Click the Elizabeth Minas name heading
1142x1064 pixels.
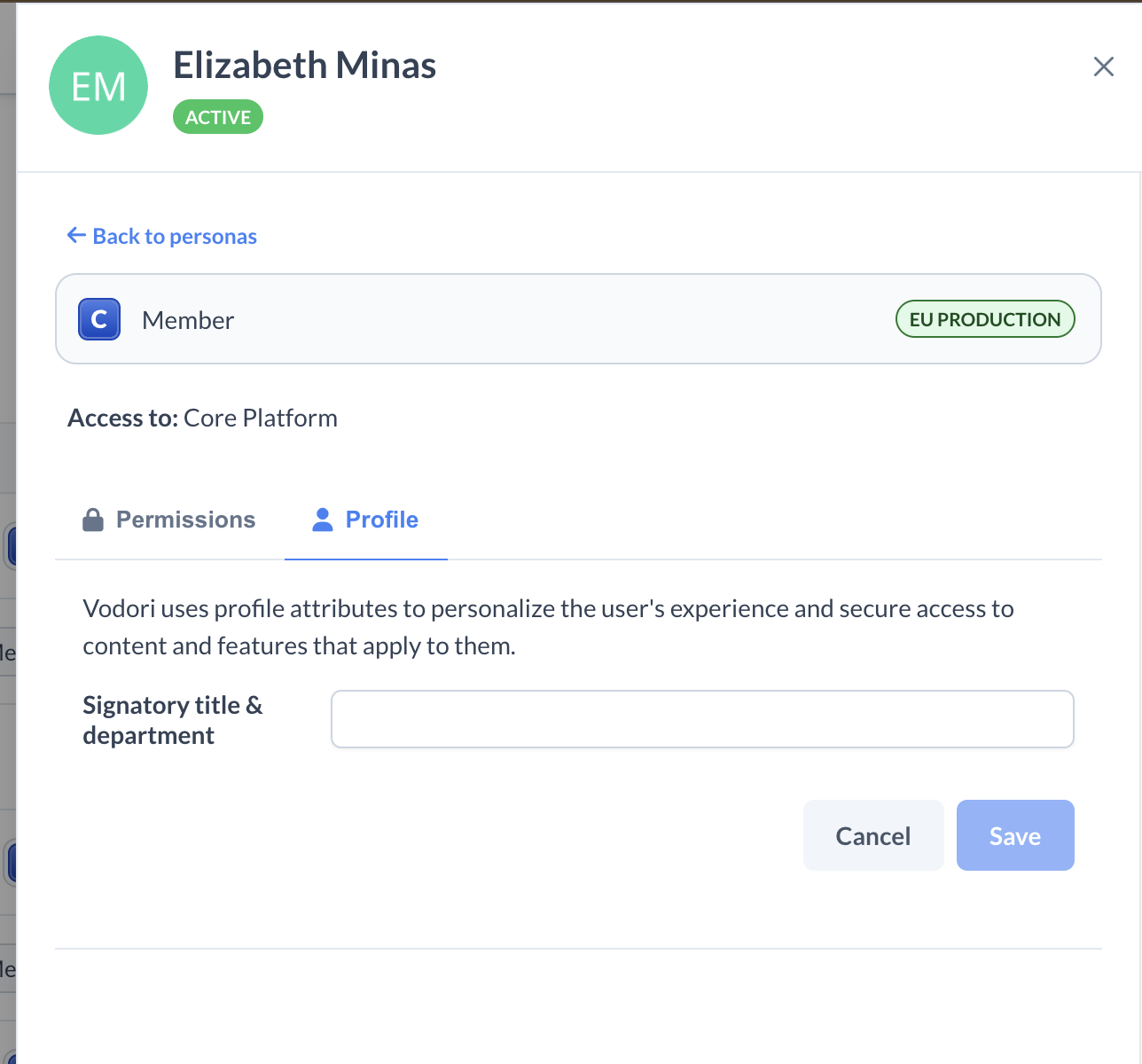304,66
